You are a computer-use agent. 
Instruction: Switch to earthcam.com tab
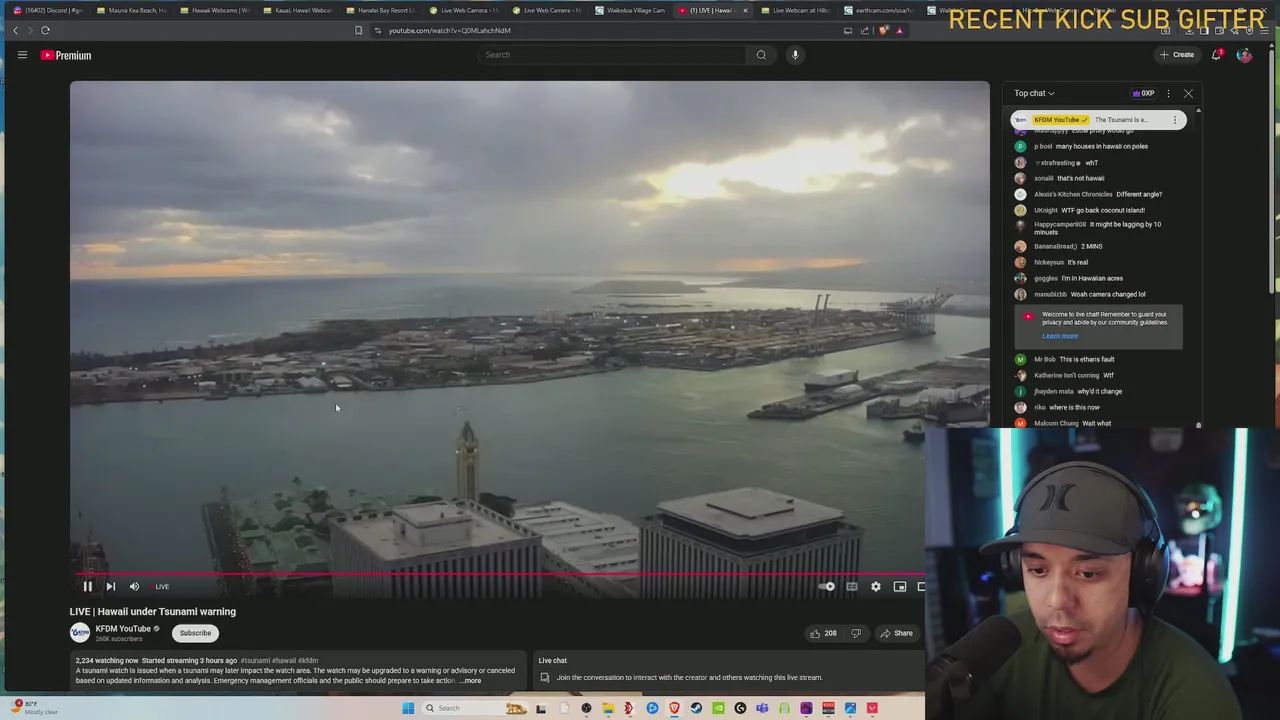pyautogui.click(x=878, y=10)
